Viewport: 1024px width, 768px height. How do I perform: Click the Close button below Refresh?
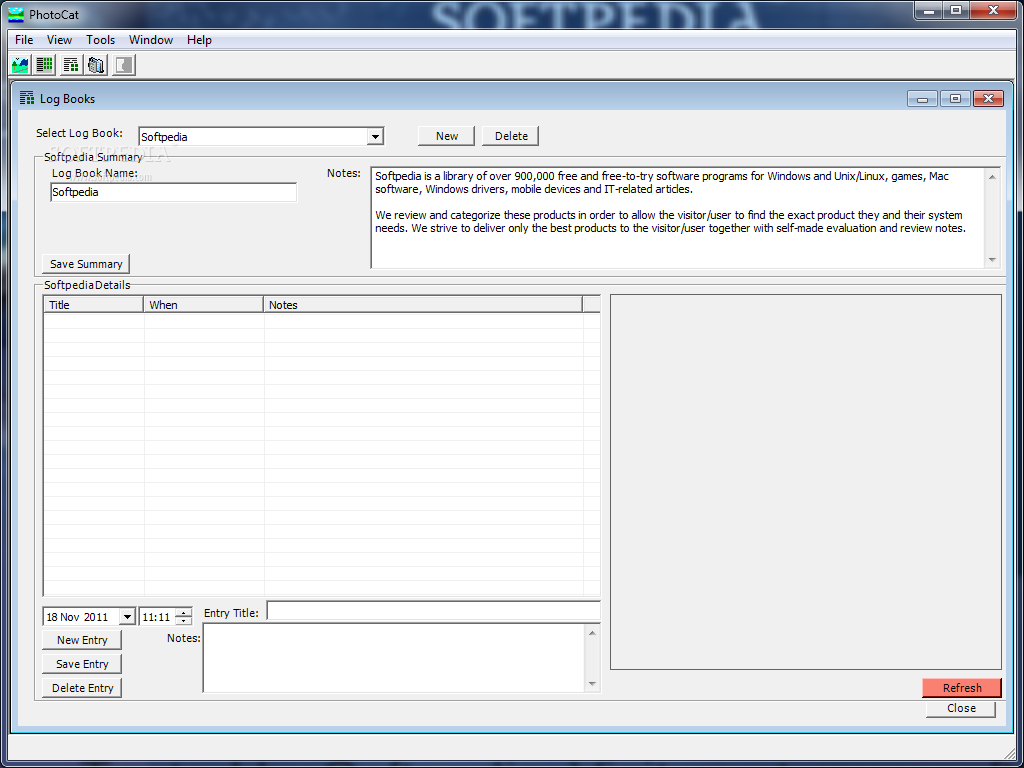click(961, 709)
